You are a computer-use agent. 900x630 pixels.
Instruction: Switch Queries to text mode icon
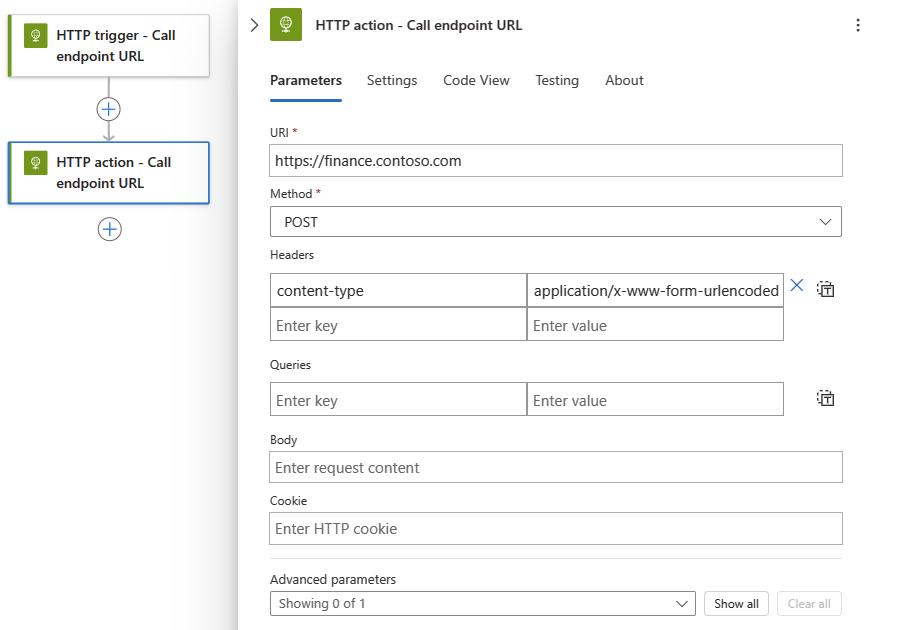pos(826,399)
